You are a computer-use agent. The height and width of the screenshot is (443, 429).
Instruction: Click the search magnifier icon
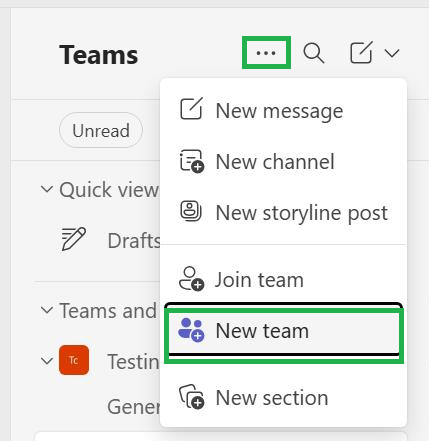coord(314,53)
